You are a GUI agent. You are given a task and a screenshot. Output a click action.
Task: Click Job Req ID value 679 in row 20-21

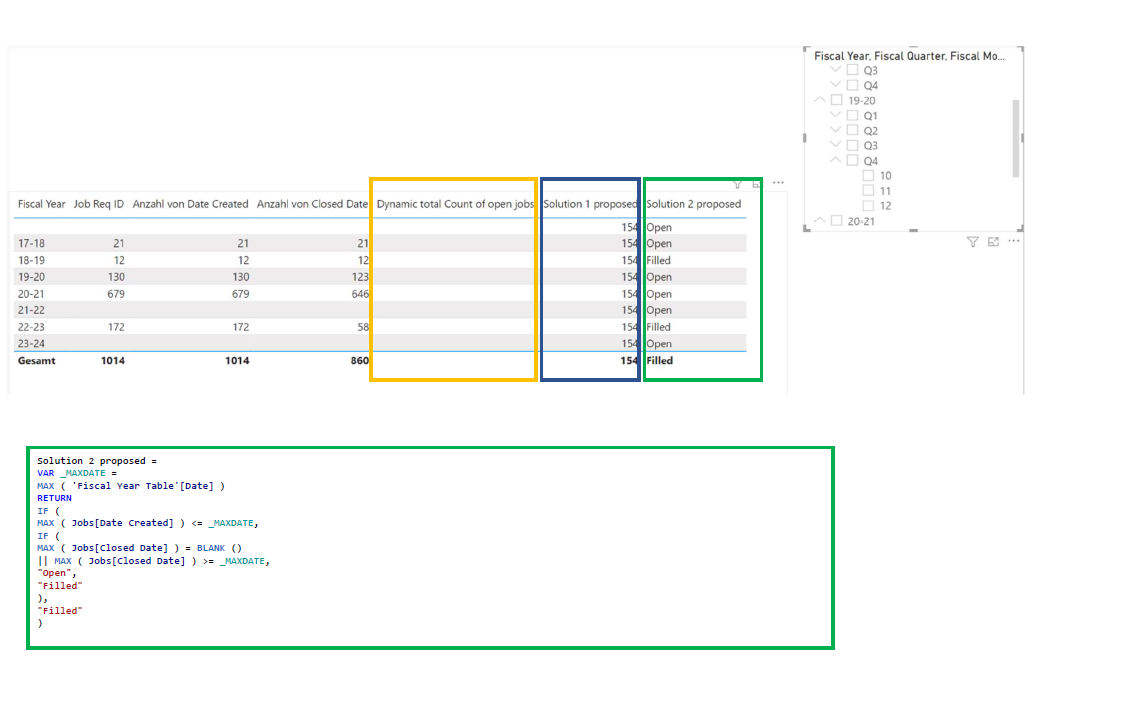point(116,293)
